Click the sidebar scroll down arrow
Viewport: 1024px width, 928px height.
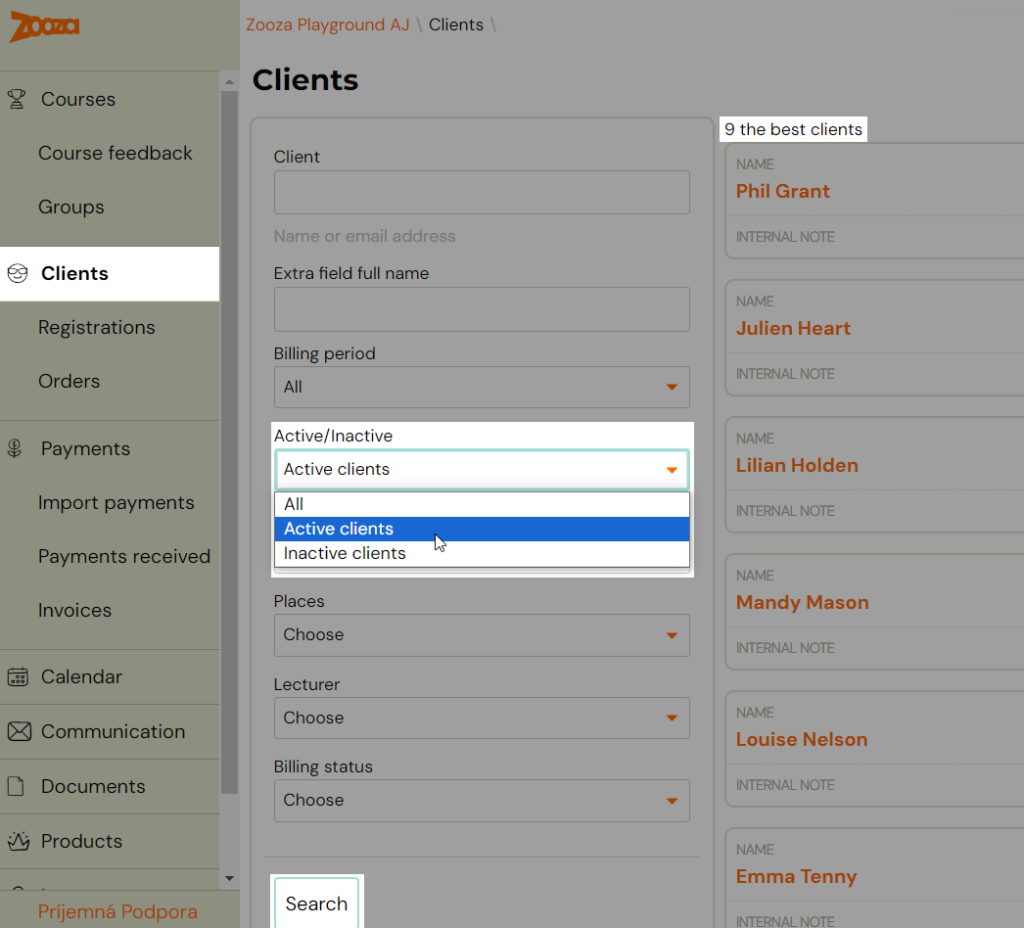[229, 878]
